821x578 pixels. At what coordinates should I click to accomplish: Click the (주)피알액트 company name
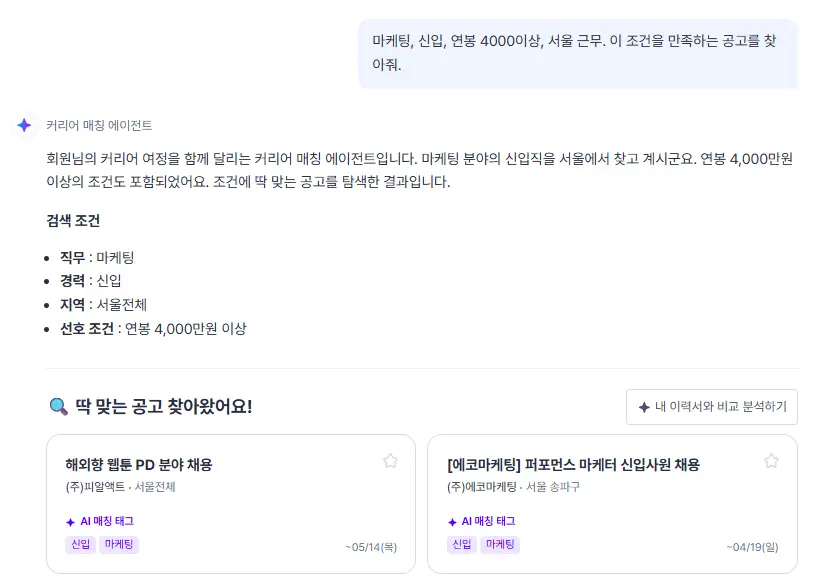95,487
